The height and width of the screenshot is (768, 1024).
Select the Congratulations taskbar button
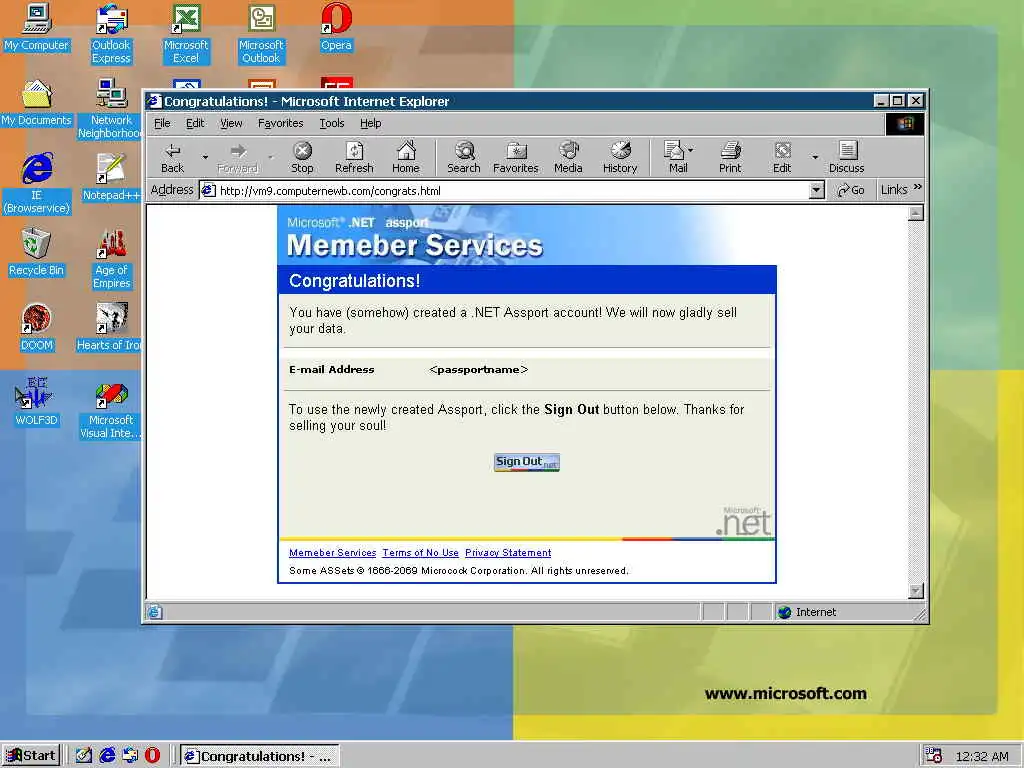click(x=259, y=756)
